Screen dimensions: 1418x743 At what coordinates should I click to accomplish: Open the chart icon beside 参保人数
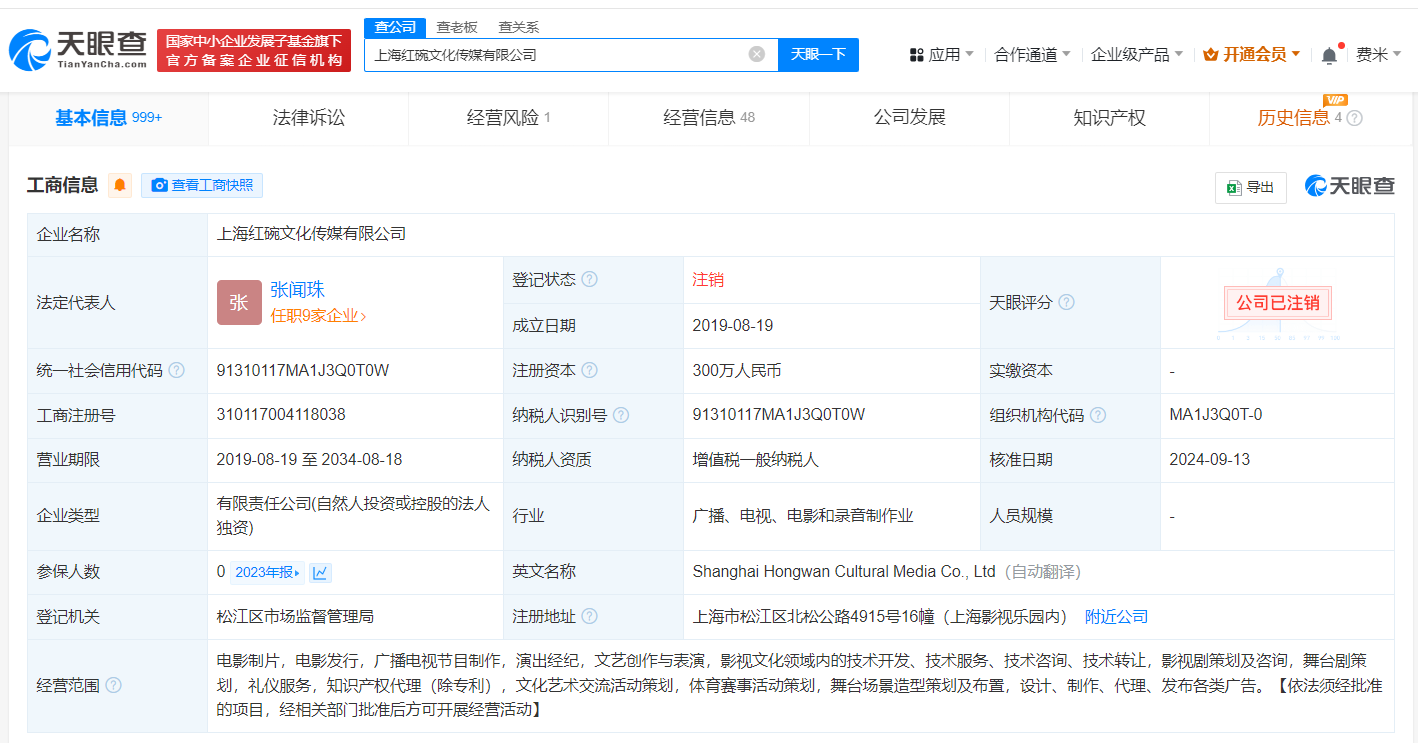(x=321, y=571)
